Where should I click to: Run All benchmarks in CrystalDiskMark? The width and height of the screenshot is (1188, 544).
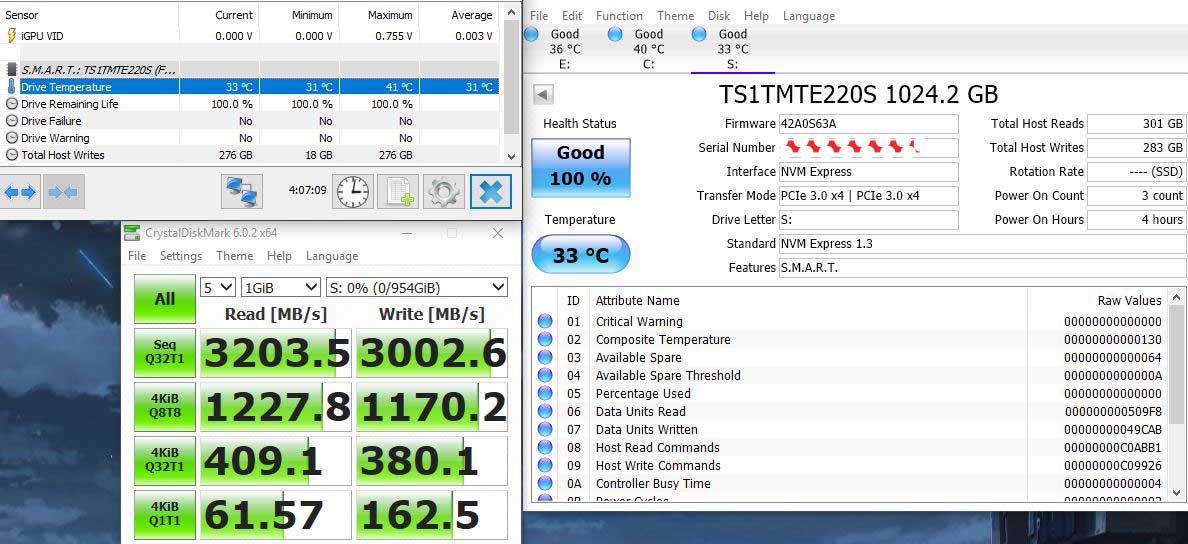164,299
